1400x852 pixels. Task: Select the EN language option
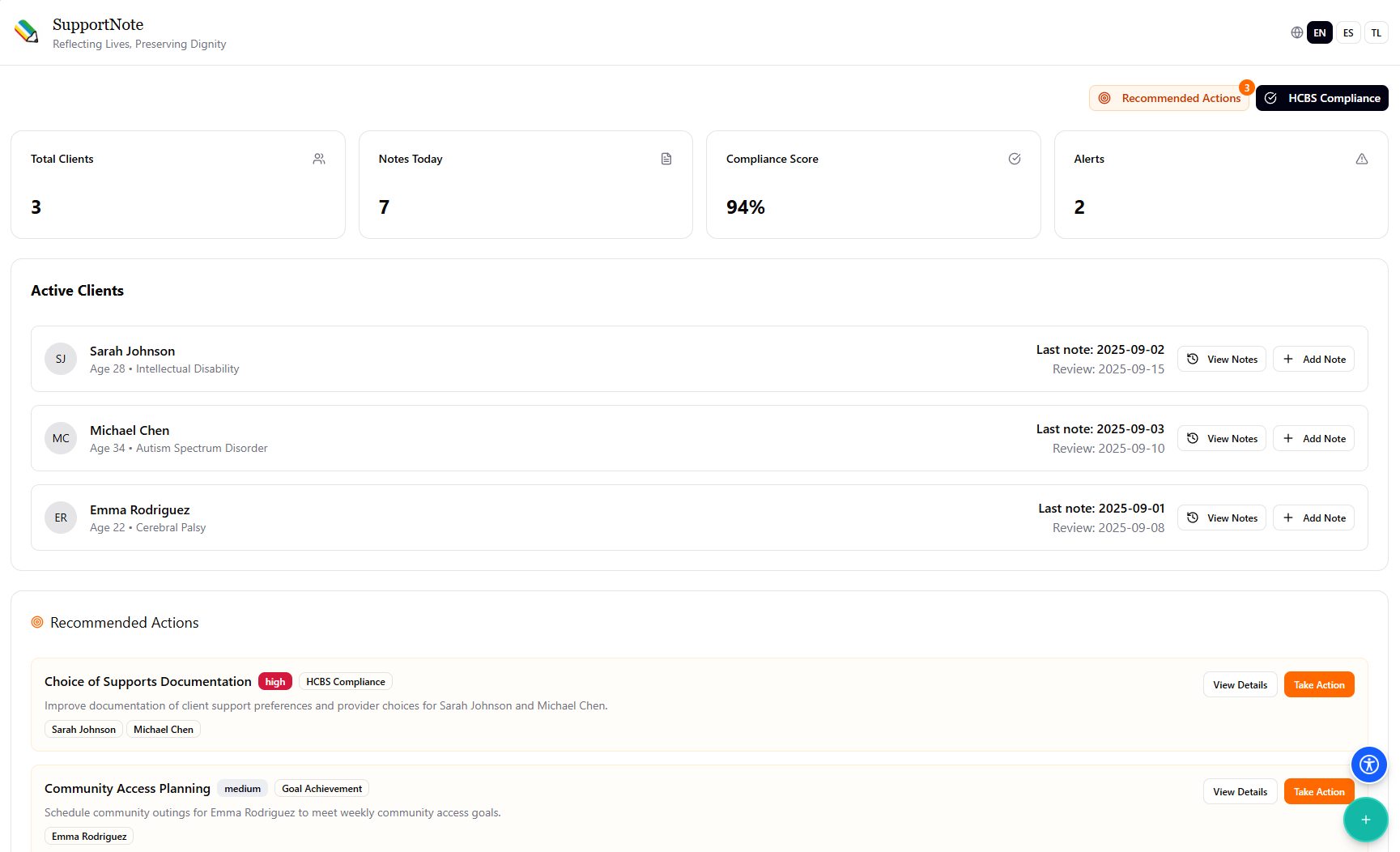tap(1320, 32)
